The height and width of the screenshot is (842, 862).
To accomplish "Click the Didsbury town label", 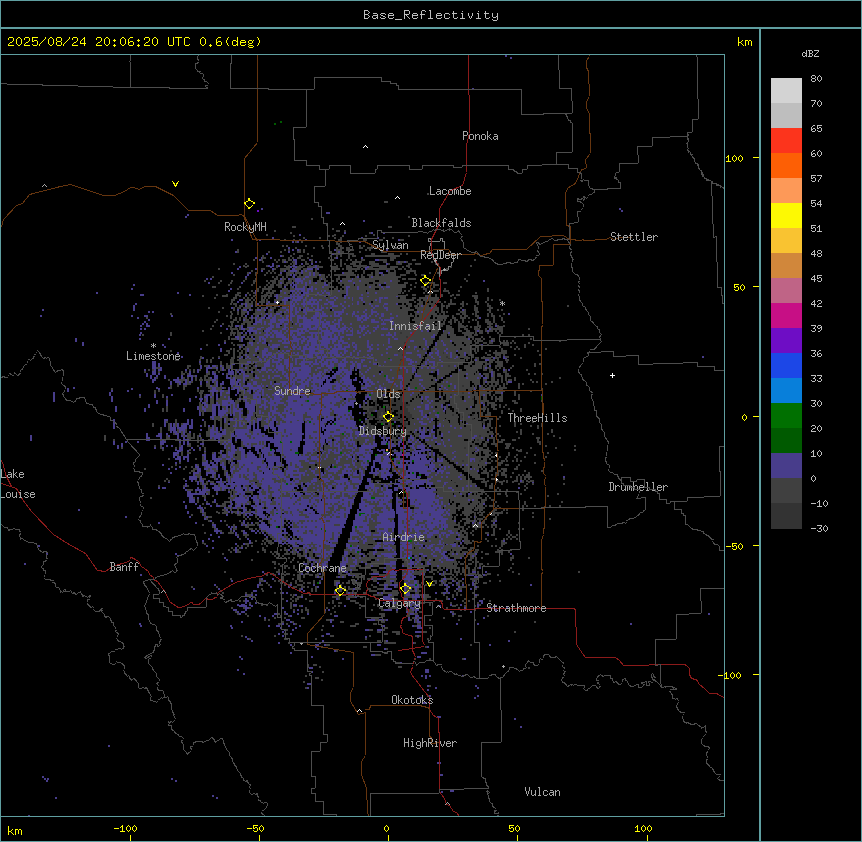I will coord(383,431).
